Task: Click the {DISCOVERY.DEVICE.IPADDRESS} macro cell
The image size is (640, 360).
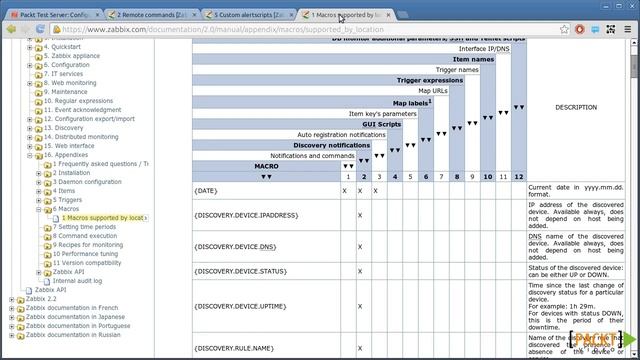Action: click(x=267, y=215)
